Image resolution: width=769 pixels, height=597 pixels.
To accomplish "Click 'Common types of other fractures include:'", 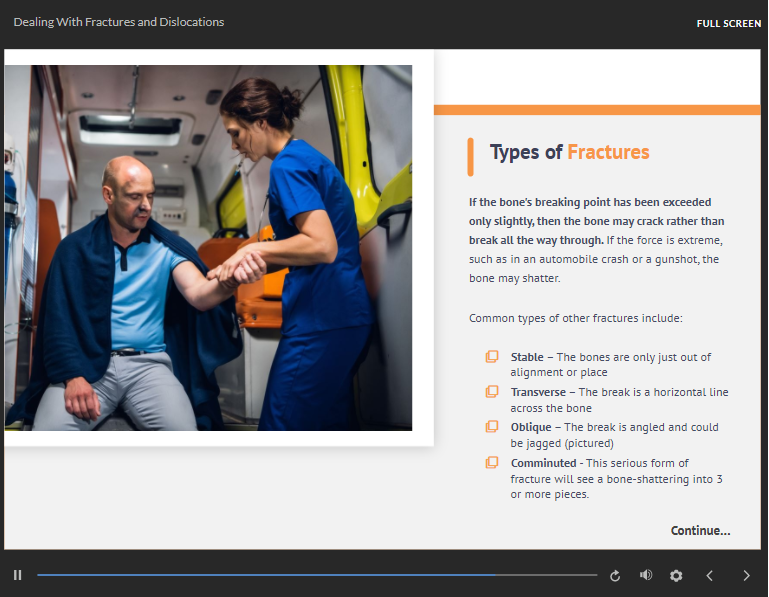I will pyautogui.click(x=576, y=318).
